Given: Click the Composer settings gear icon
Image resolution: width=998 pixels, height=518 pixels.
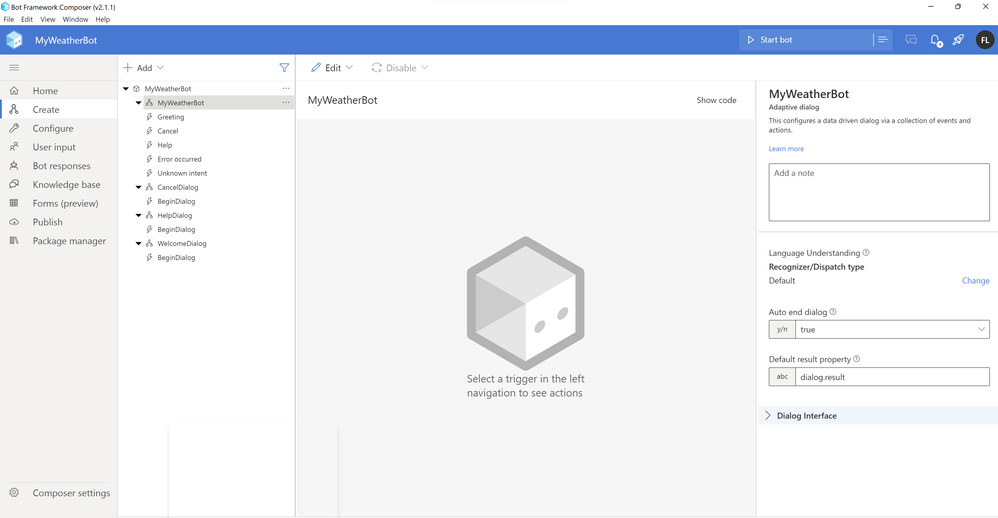Looking at the screenshot, I should (x=14, y=493).
